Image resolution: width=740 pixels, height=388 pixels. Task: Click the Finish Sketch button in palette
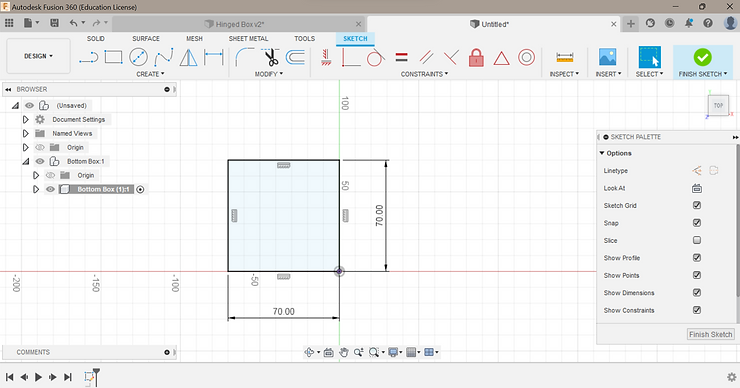pyautogui.click(x=710, y=334)
